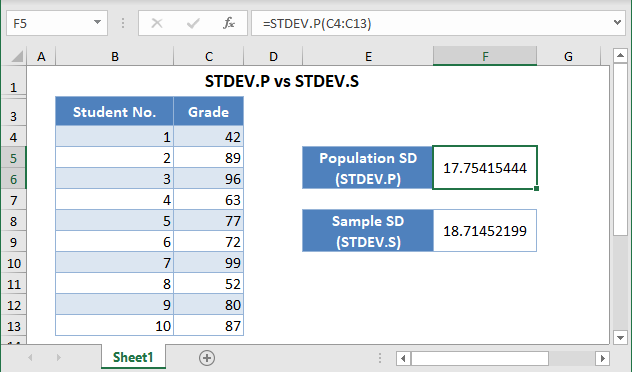Open the Insert Function fx dialog
Image resolution: width=632 pixels, height=372 pixels.
229,23
